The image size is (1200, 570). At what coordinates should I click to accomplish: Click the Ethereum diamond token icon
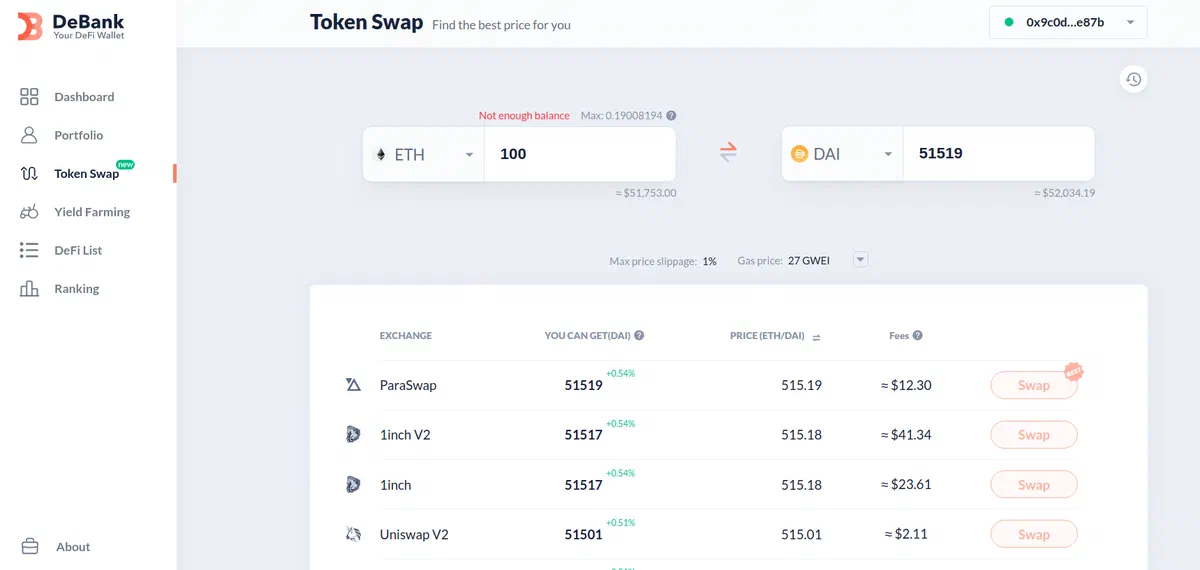coord(380,154)
